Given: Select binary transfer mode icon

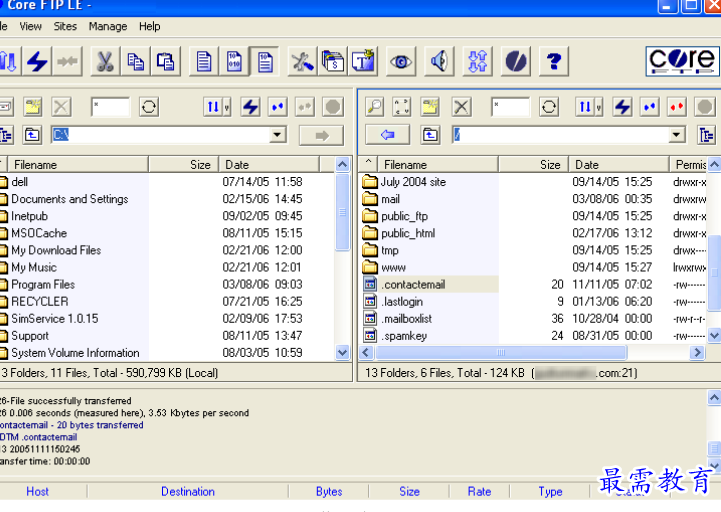Looking at the screenshot, I should point(234,61).
